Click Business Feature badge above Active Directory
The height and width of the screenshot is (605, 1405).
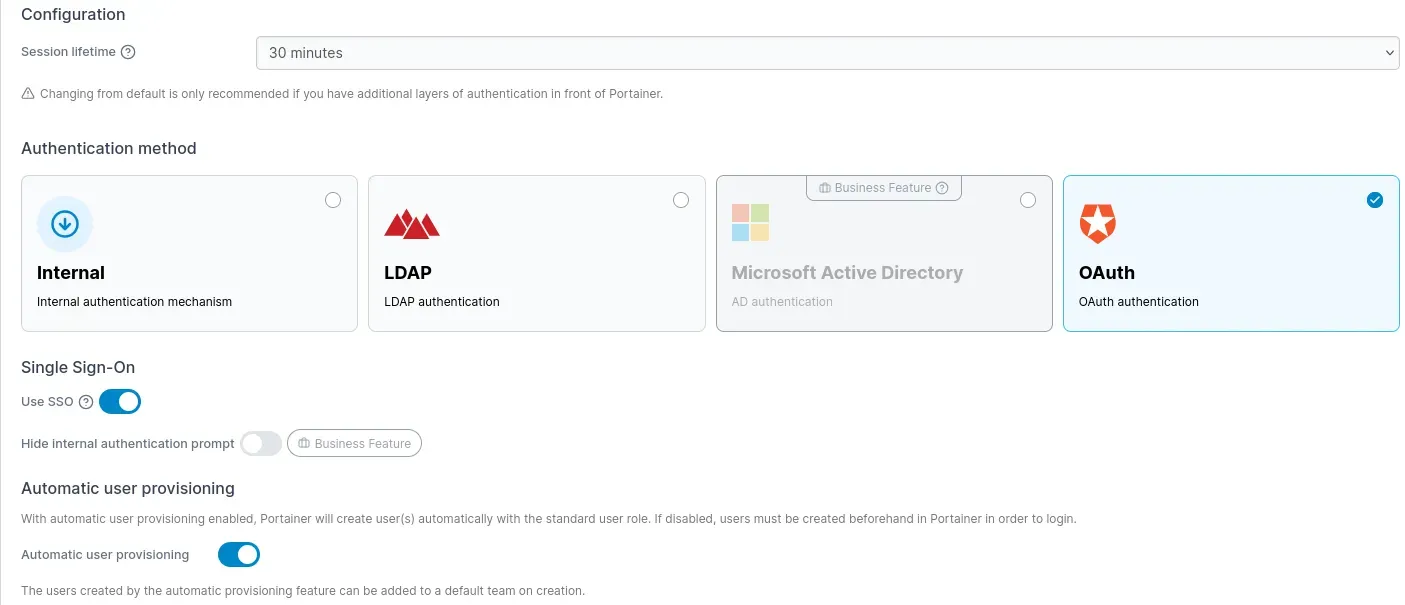(x=884, y=188)
